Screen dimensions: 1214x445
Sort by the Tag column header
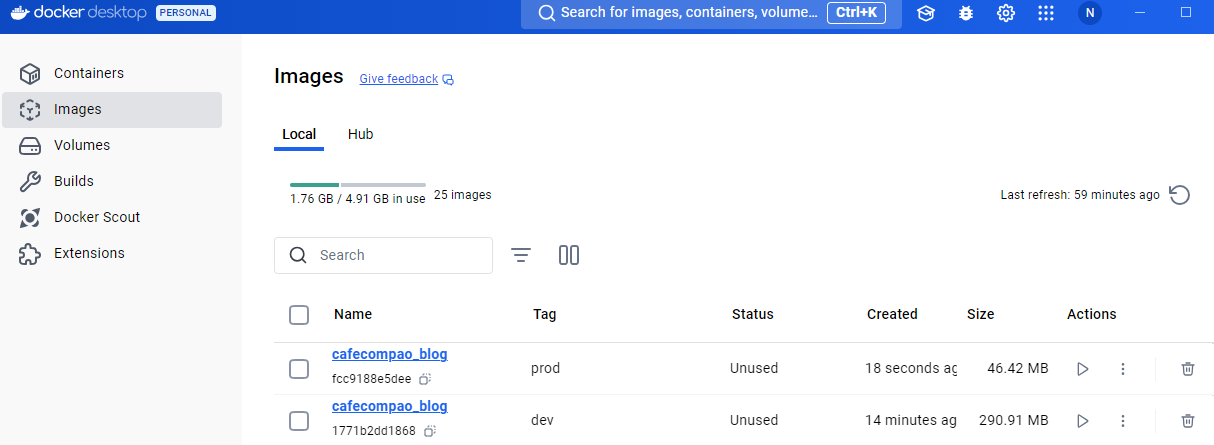545,314
